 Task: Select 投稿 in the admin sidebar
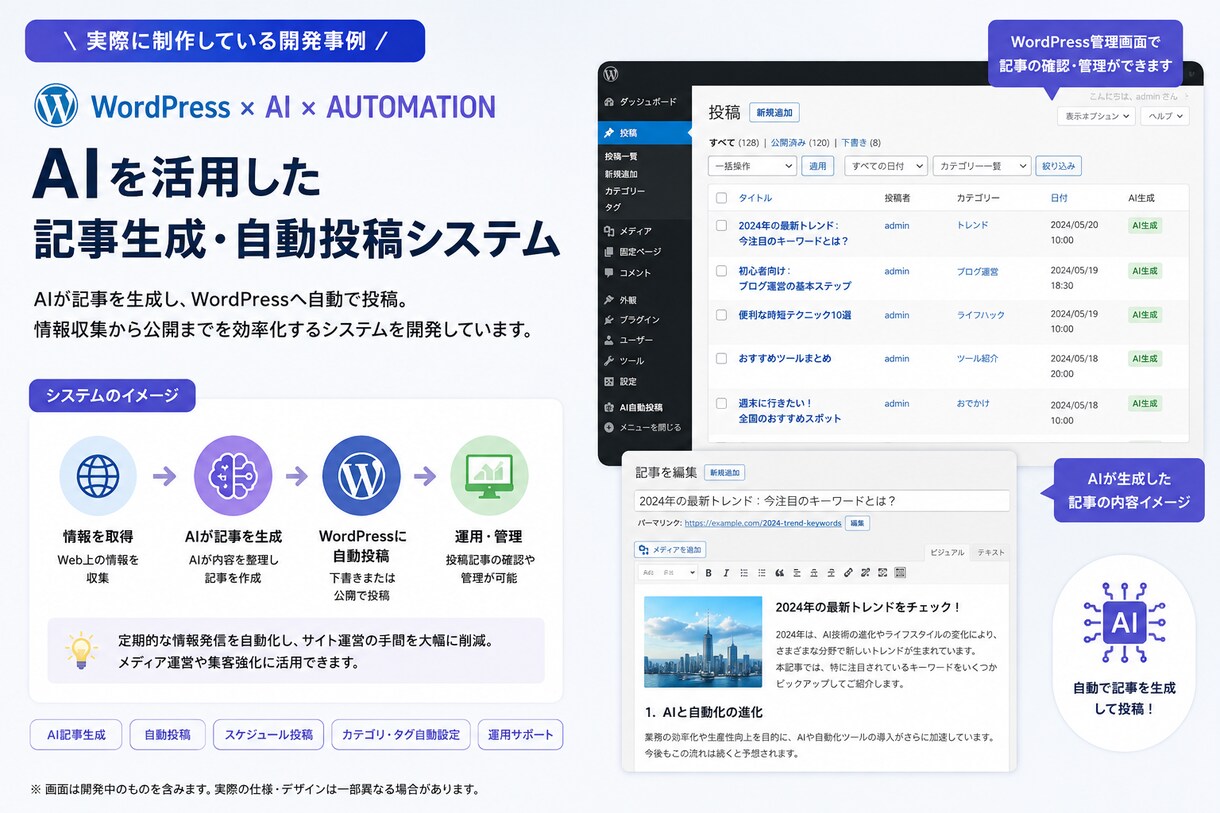(x=646, y=133)
